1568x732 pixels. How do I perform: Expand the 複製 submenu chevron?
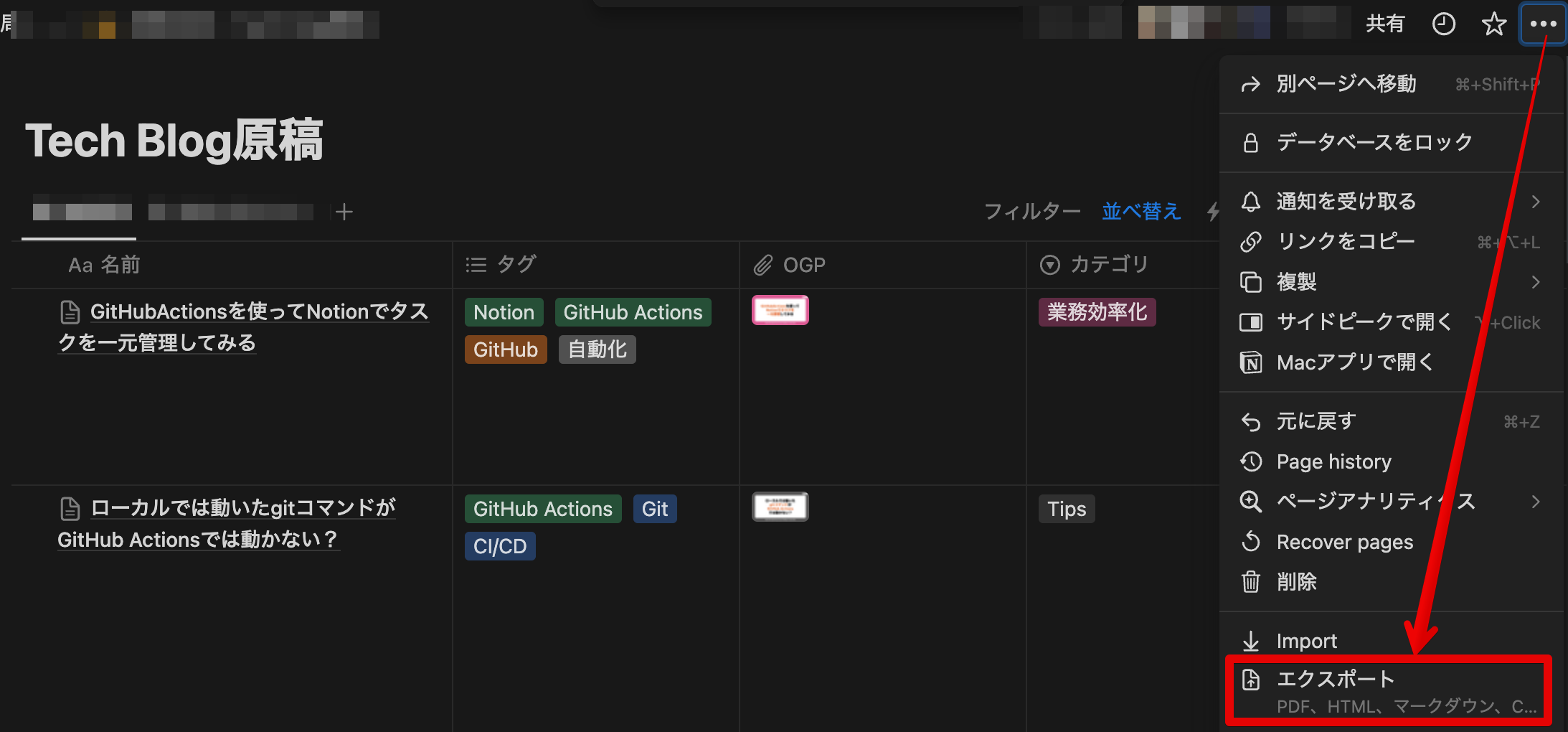[1535, 282]
